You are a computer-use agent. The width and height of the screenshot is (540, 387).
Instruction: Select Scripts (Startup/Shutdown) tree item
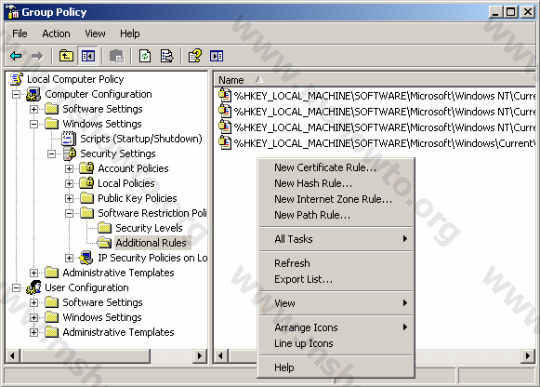click(141, 139)
